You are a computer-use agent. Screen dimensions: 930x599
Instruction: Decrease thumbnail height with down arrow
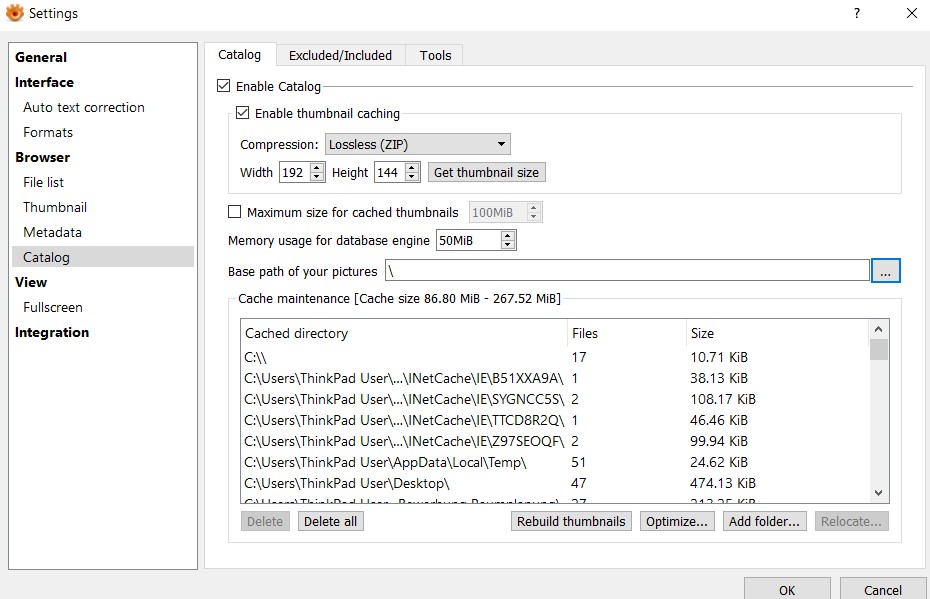413,177
